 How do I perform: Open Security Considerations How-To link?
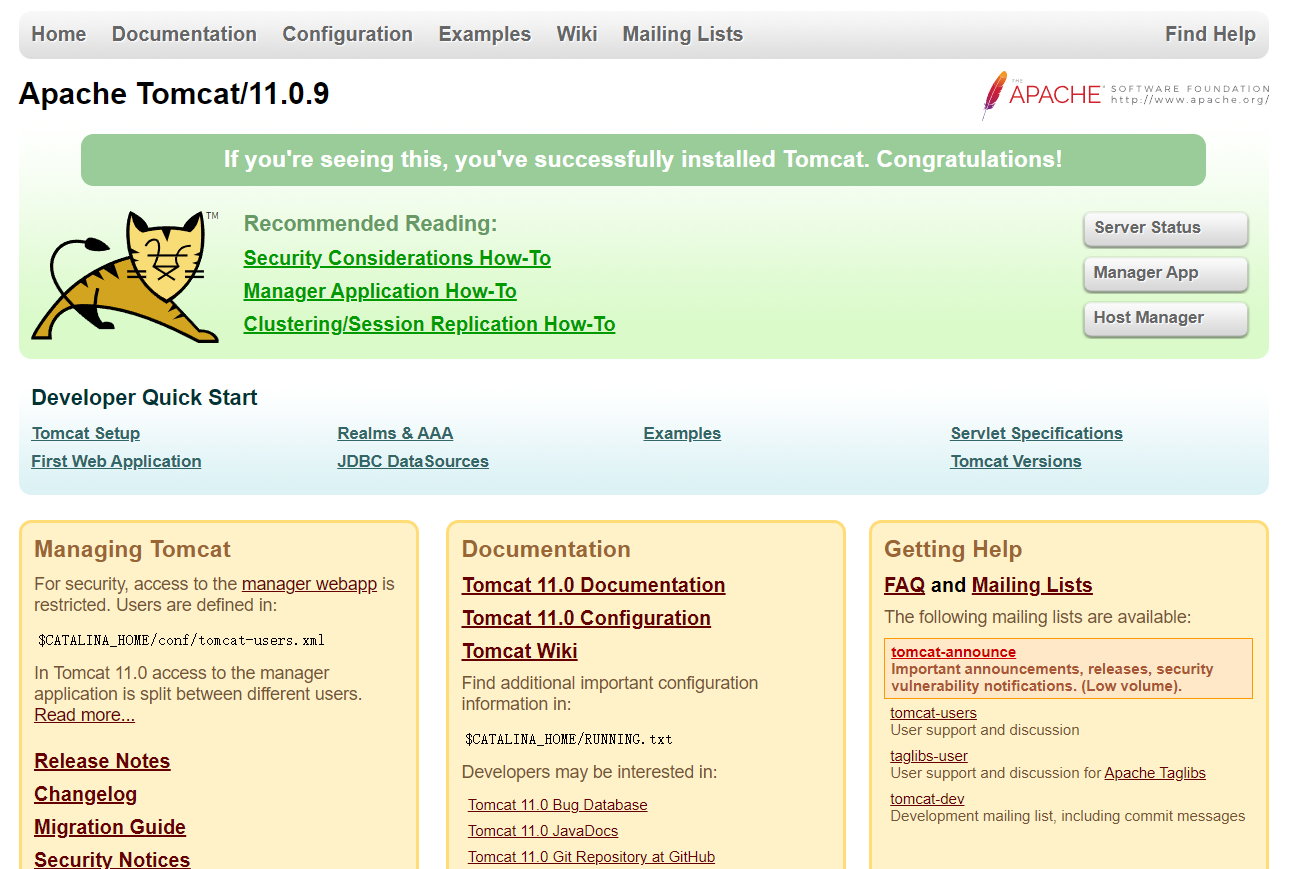pyautogui.click(x=397, y=258)
